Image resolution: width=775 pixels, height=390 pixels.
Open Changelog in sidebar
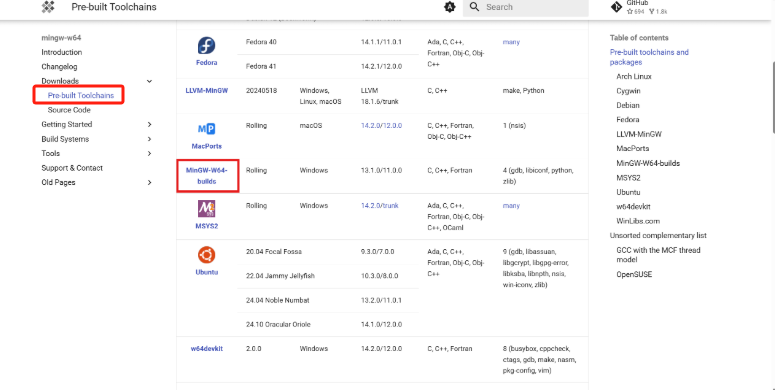point(59,66)
